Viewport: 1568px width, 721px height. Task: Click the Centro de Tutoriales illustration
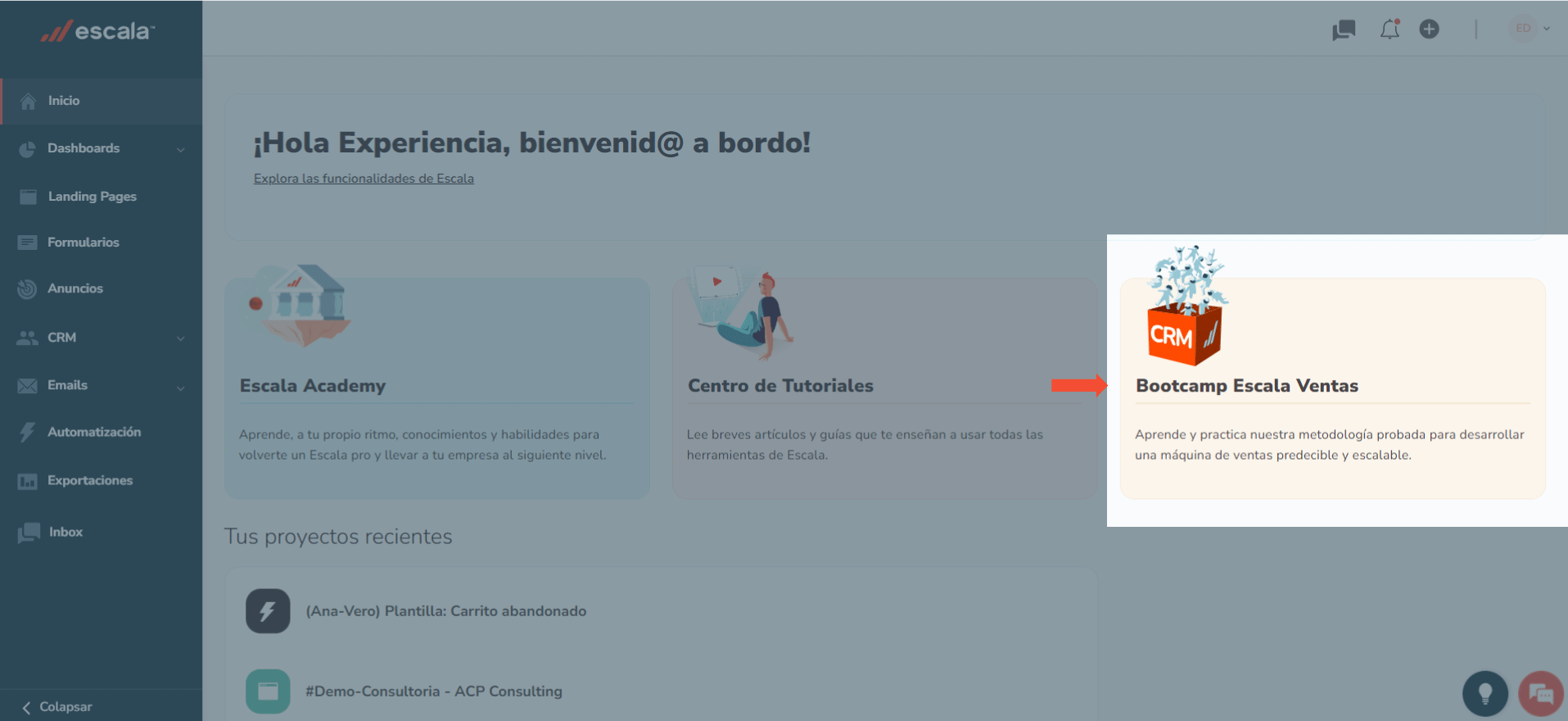click(742, 314)
